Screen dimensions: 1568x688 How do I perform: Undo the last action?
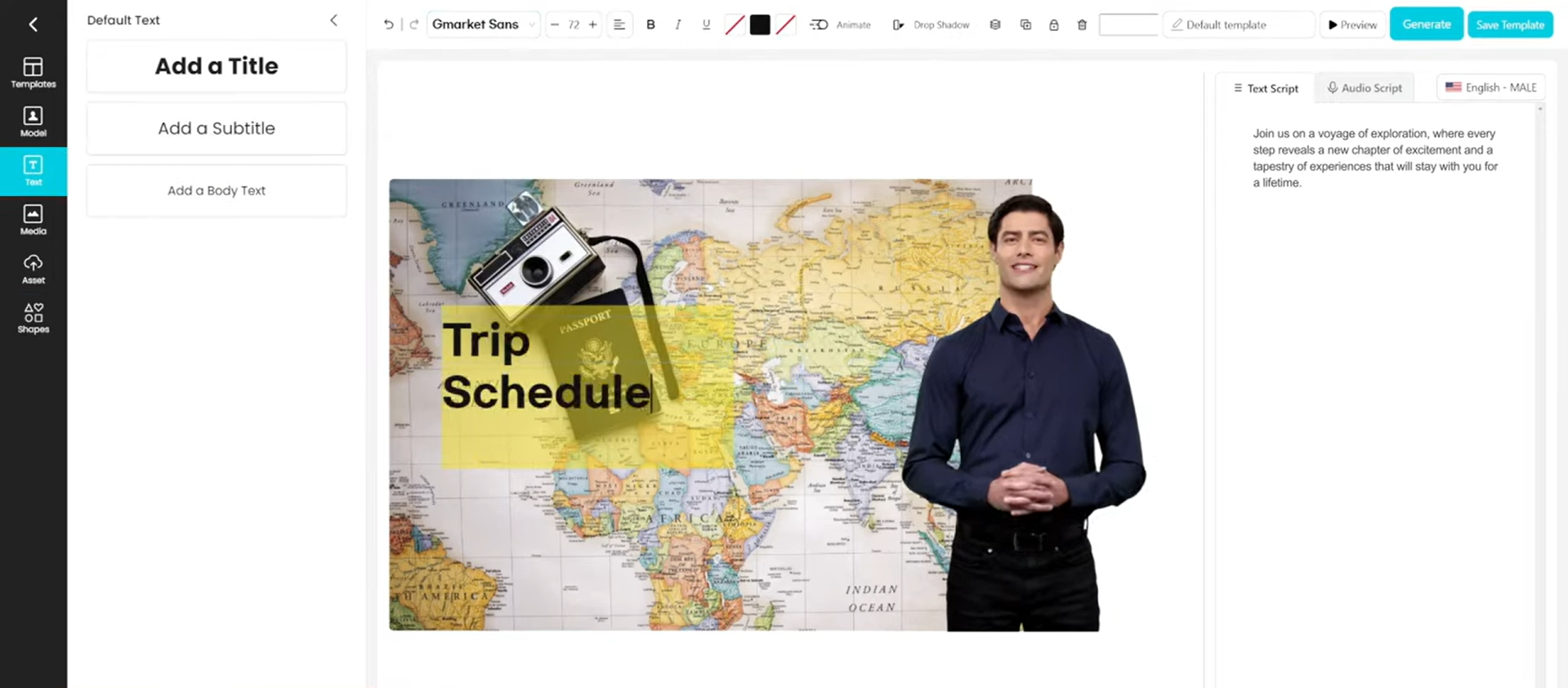388,25
